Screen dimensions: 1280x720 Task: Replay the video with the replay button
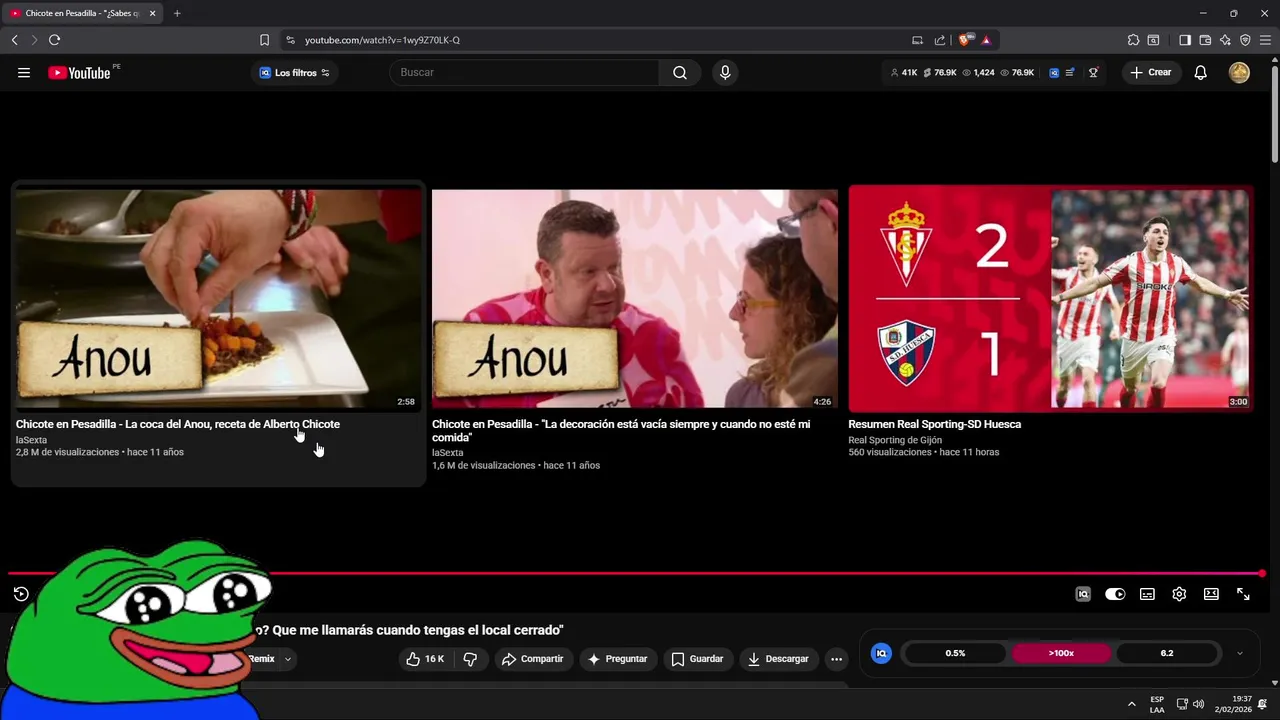21,594
